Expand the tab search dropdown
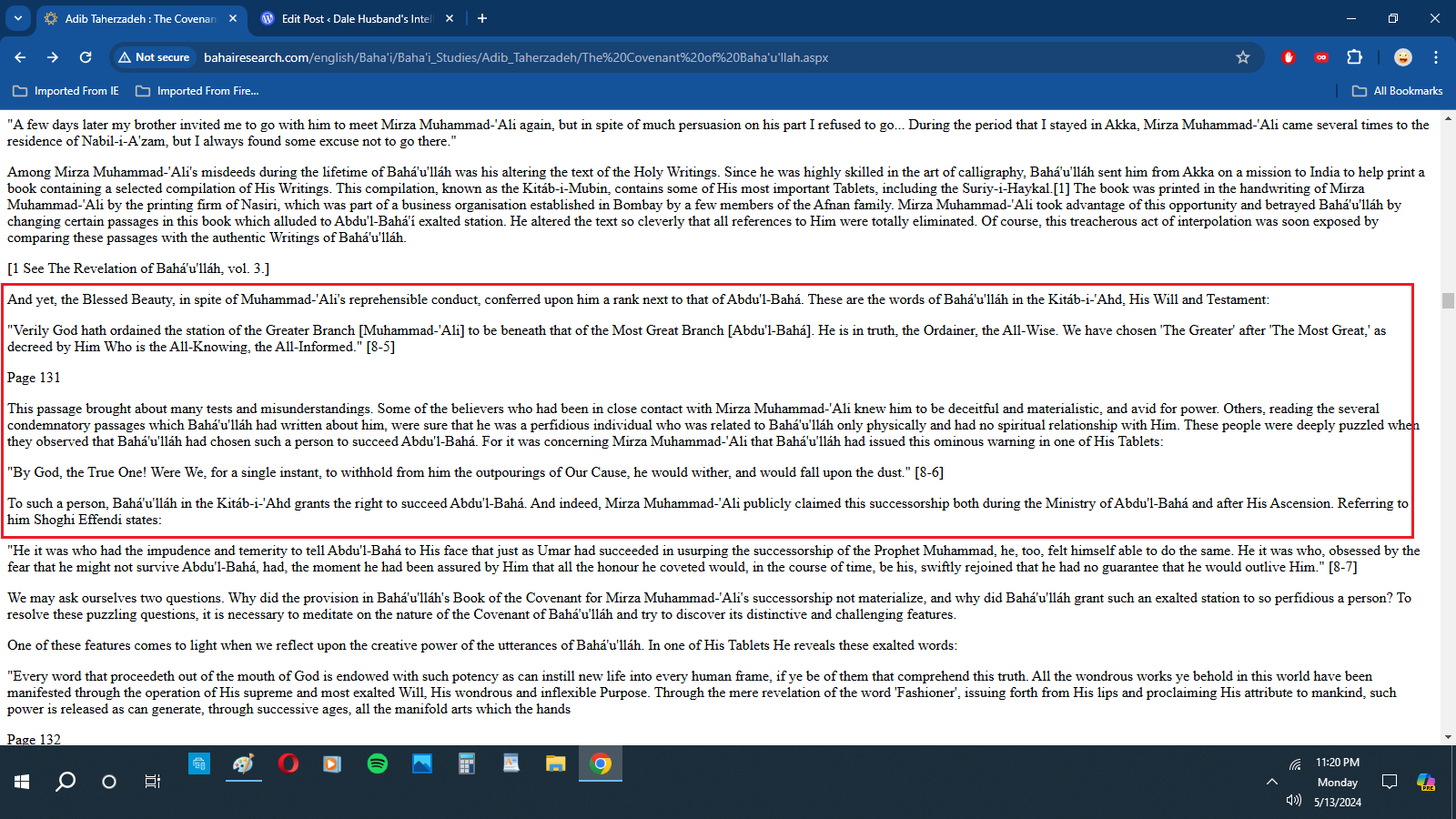This screenshot has height=819, width=1456. click(x=18, y=18)
